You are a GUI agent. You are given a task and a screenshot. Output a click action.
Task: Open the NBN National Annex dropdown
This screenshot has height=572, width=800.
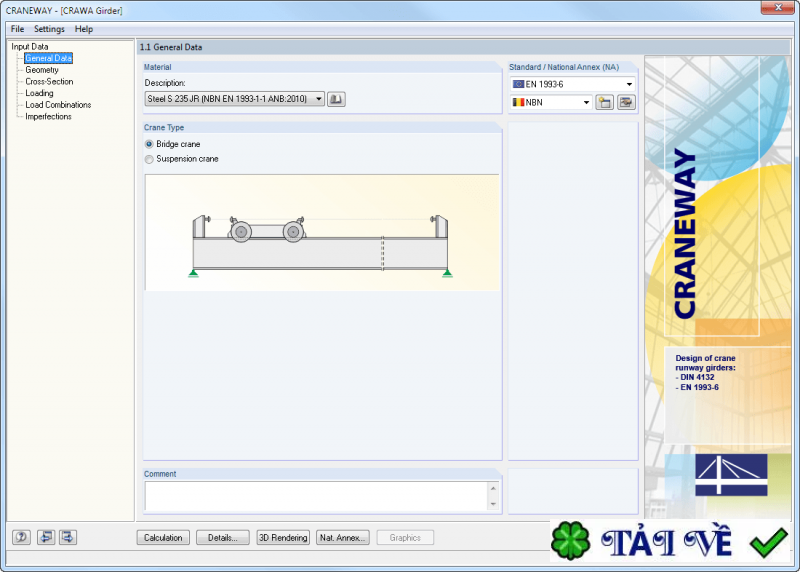tap(551, 103)
